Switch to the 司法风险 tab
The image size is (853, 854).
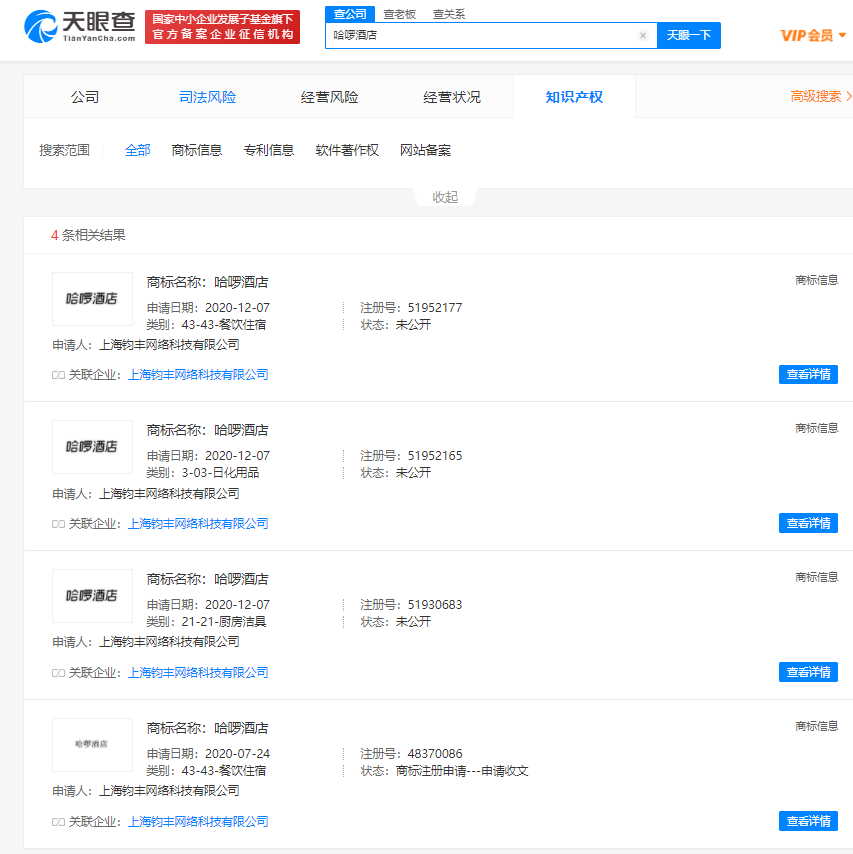(208, 97)
